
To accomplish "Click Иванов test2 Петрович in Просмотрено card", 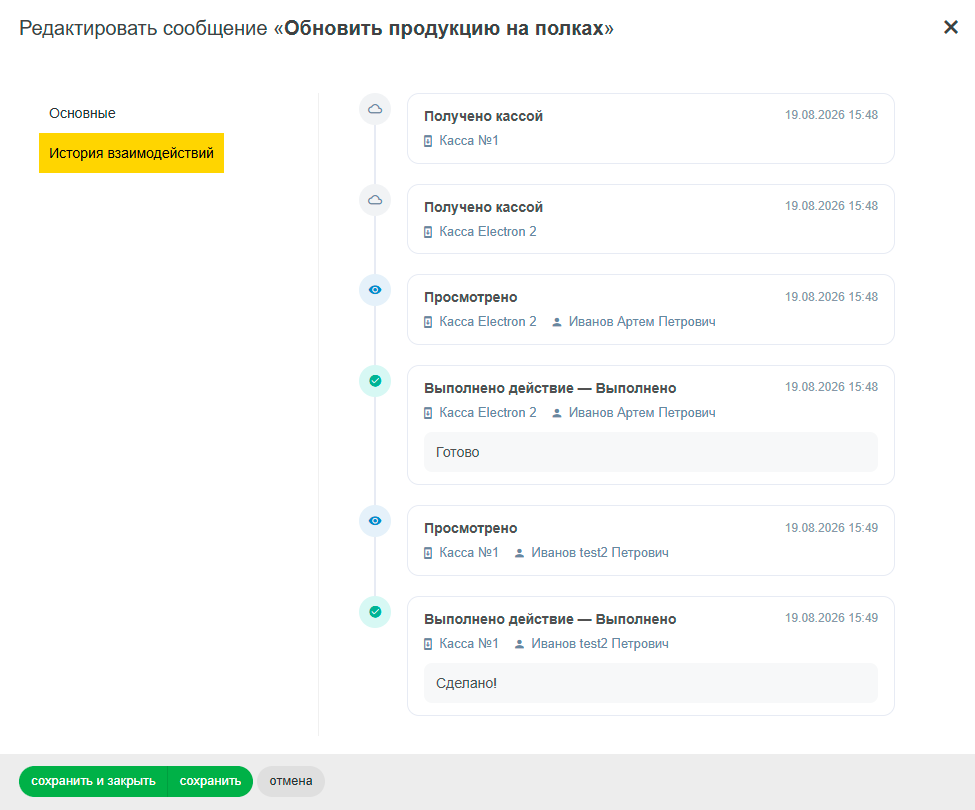I will point(599,553).
